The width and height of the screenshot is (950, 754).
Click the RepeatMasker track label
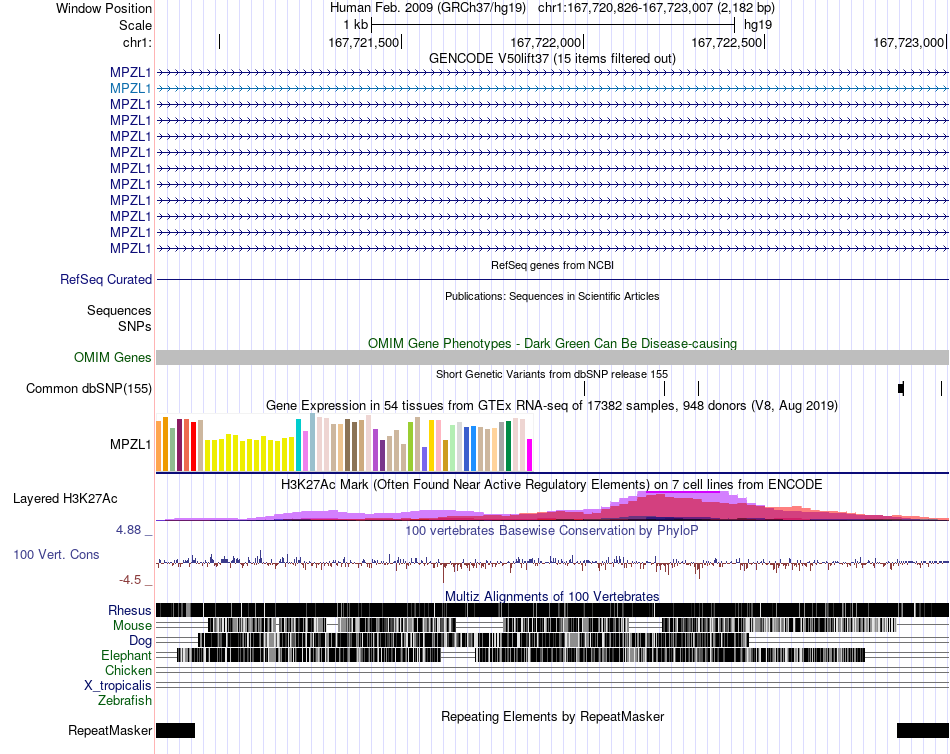[110, 730]
